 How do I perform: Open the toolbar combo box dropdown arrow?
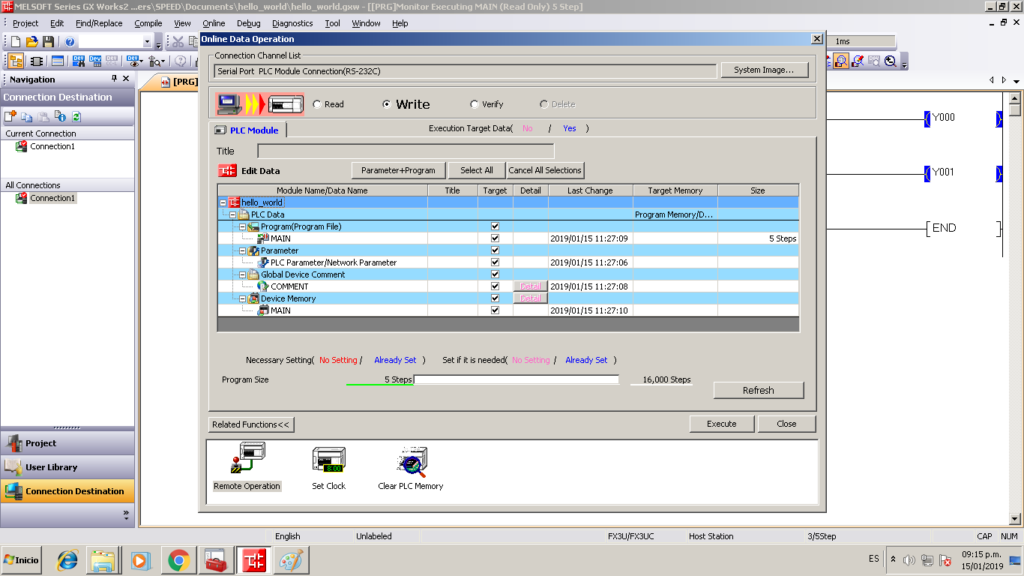click(147, 42)
